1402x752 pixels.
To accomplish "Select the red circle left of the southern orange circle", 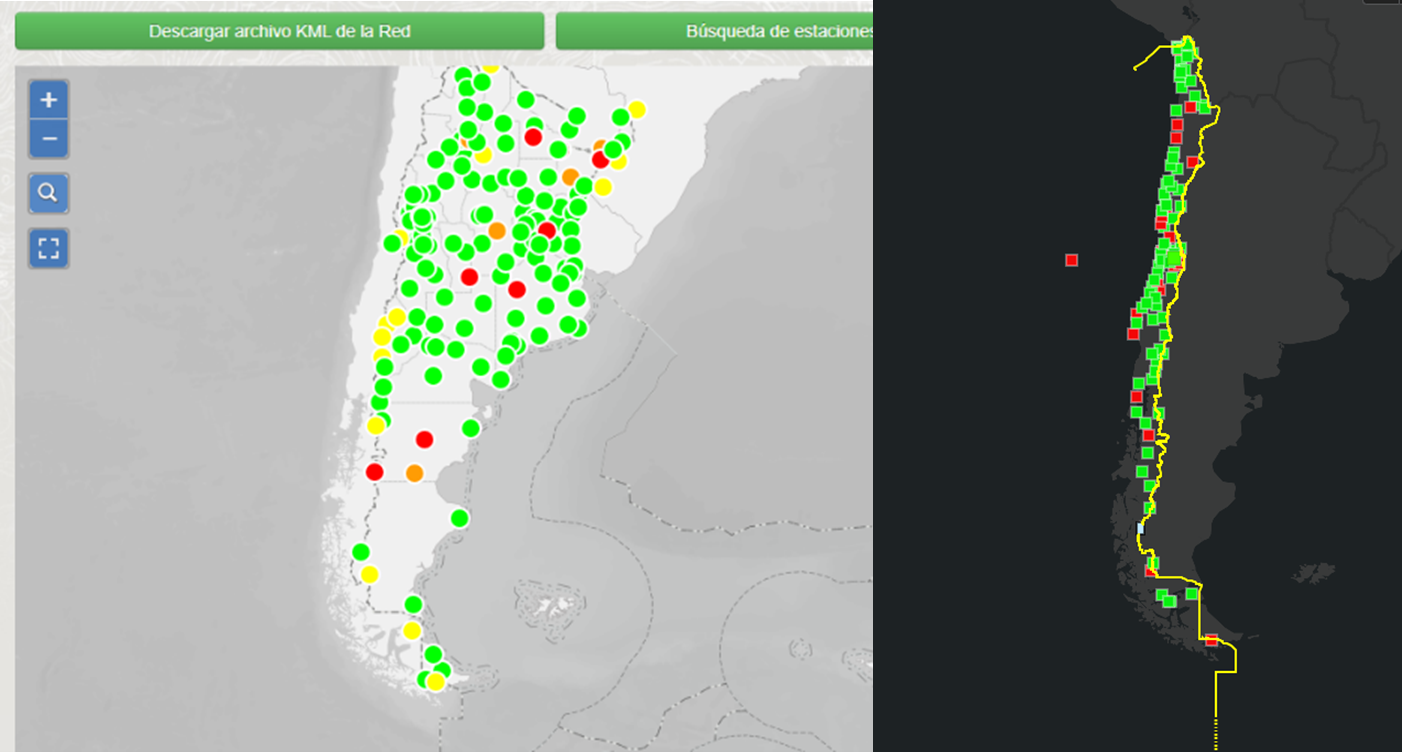I will [375, 472].
